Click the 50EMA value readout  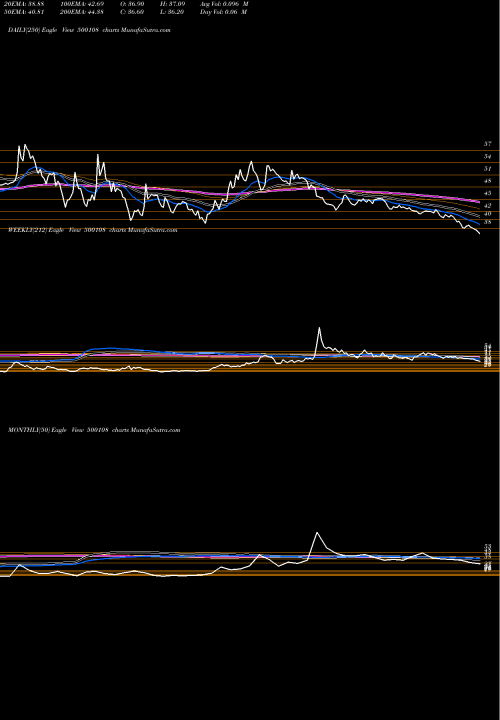point(22,12)
